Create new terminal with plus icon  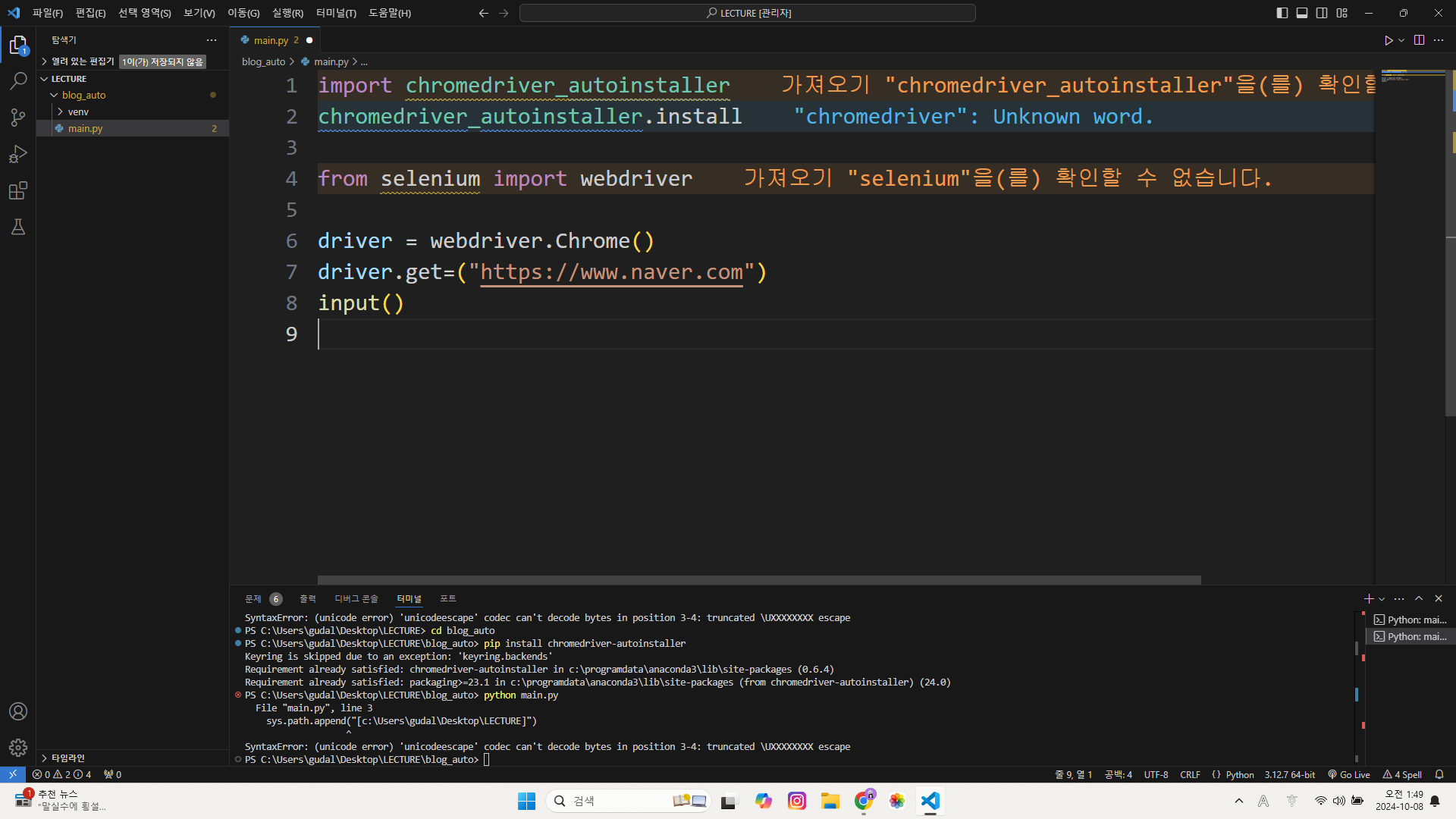[1369, 599]
